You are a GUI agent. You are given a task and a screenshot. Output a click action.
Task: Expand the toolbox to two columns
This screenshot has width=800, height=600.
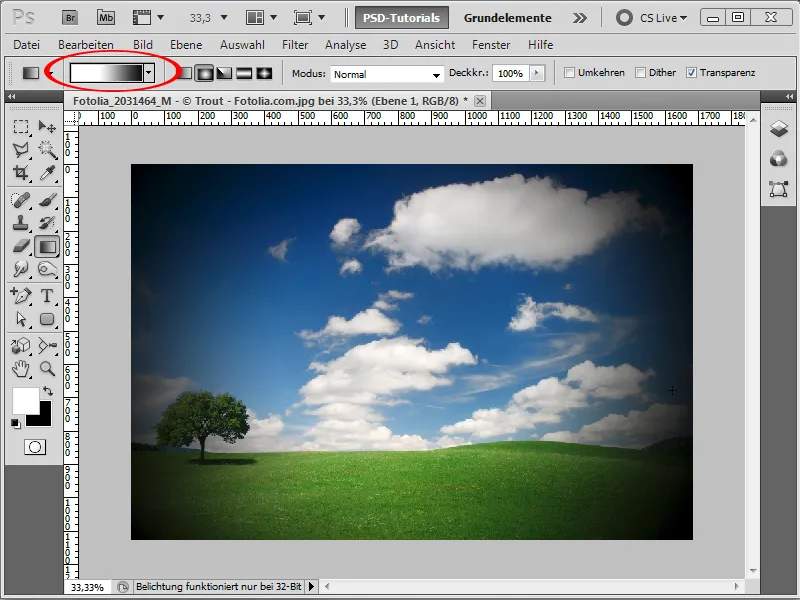click(x=11, y=96)
